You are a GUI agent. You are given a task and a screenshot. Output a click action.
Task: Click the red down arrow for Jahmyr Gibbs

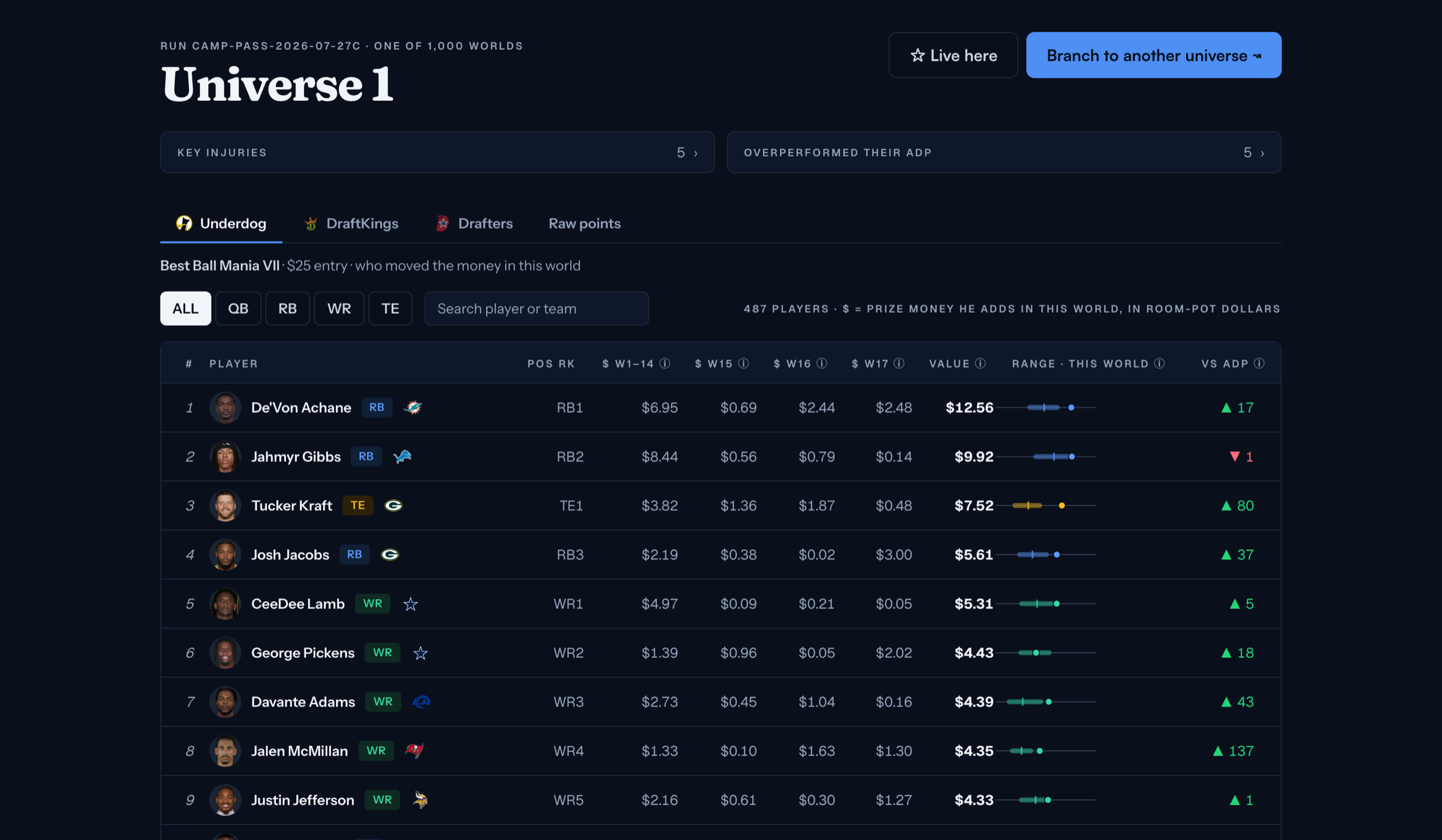click(x=1235, y=457)
